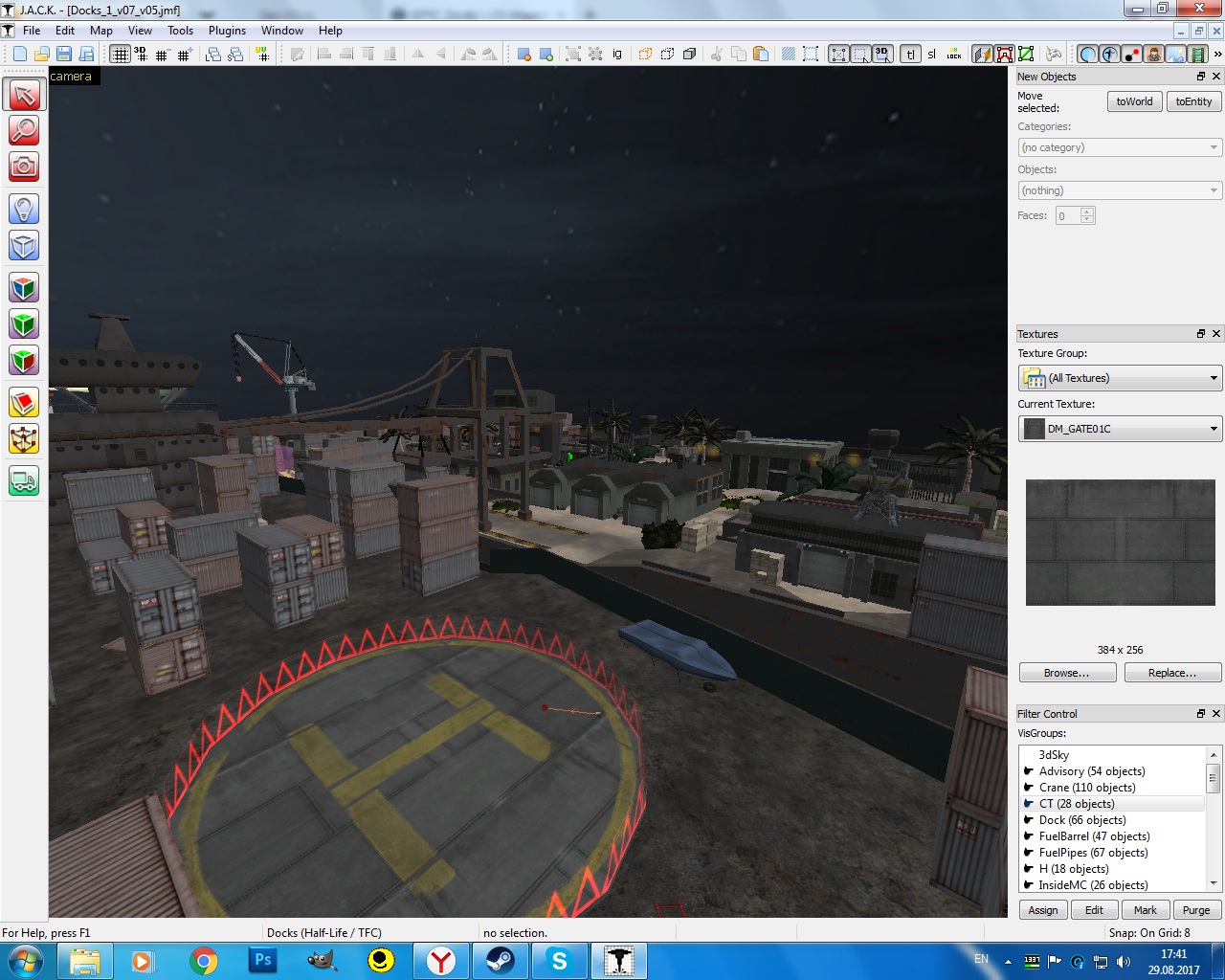Toggle 3D selection mode button
This screenshot has width=1225, height=980.
882,55
